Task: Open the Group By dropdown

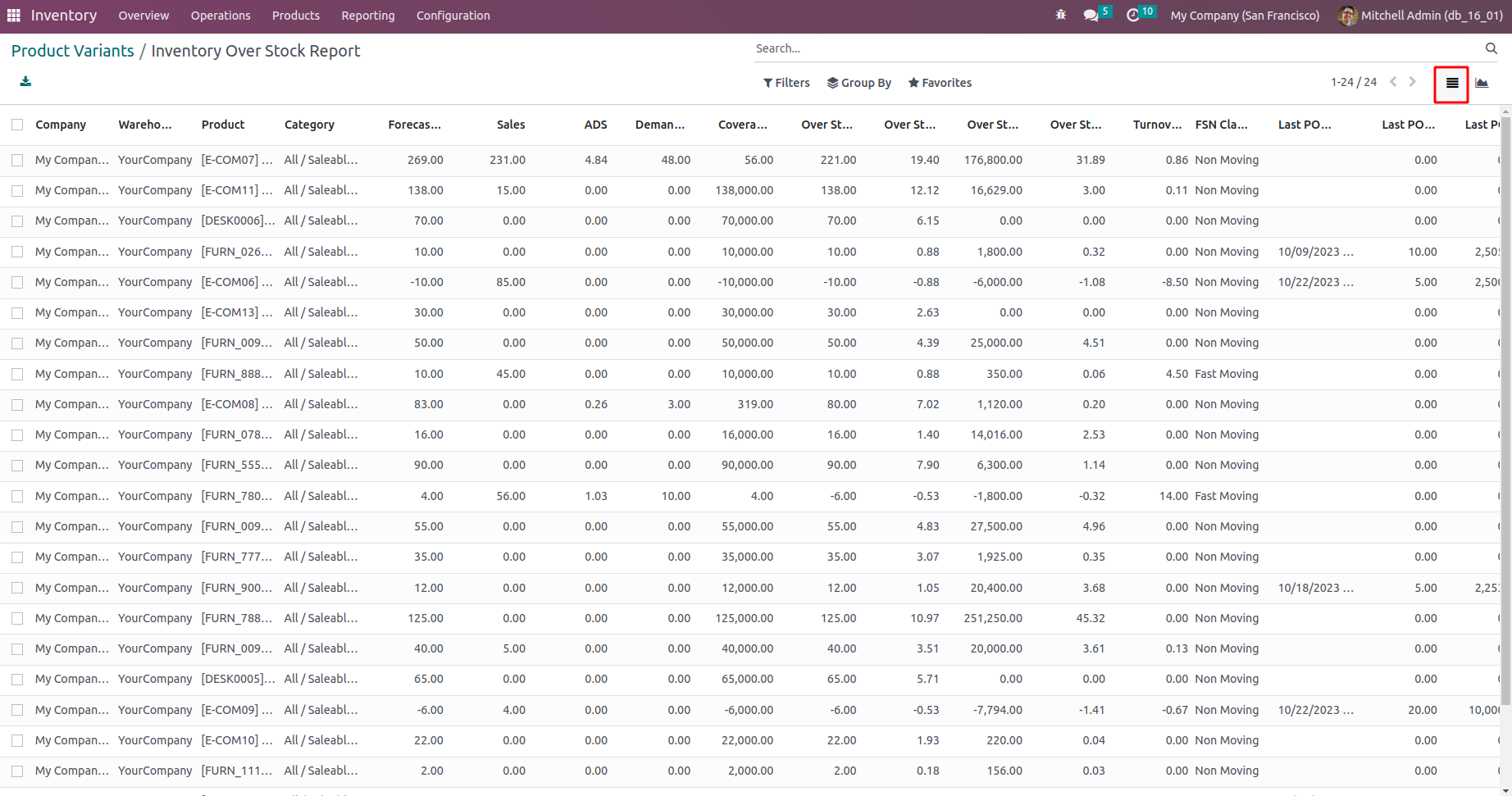Action: pos(858,83)
